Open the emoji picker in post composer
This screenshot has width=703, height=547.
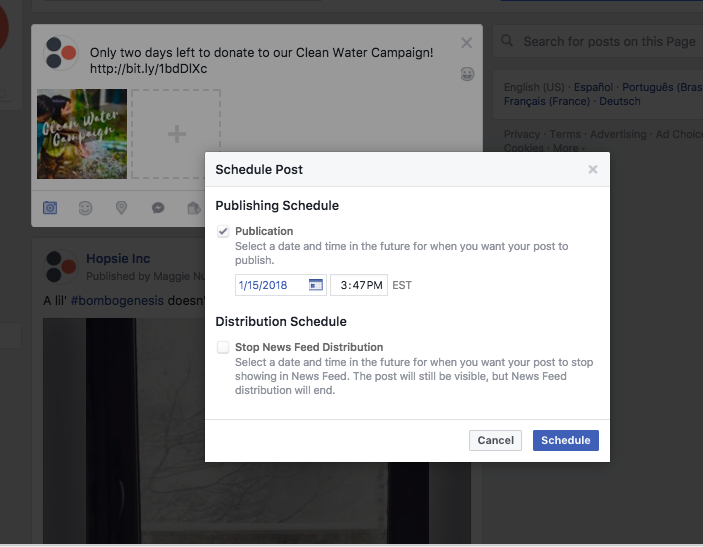[x=467, y=74]
